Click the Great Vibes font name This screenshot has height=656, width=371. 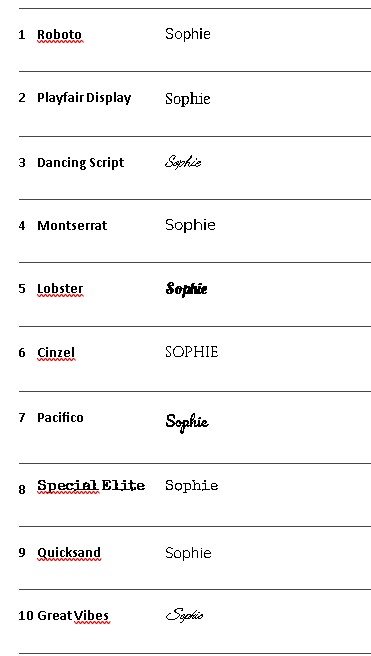click(73, 616)
